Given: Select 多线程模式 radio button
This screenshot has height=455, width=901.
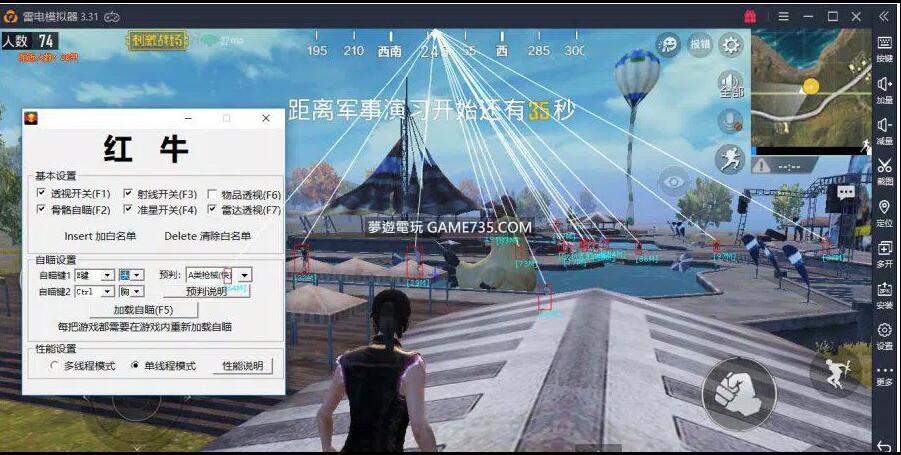Looking at the screenshot, I should (54, 365).
